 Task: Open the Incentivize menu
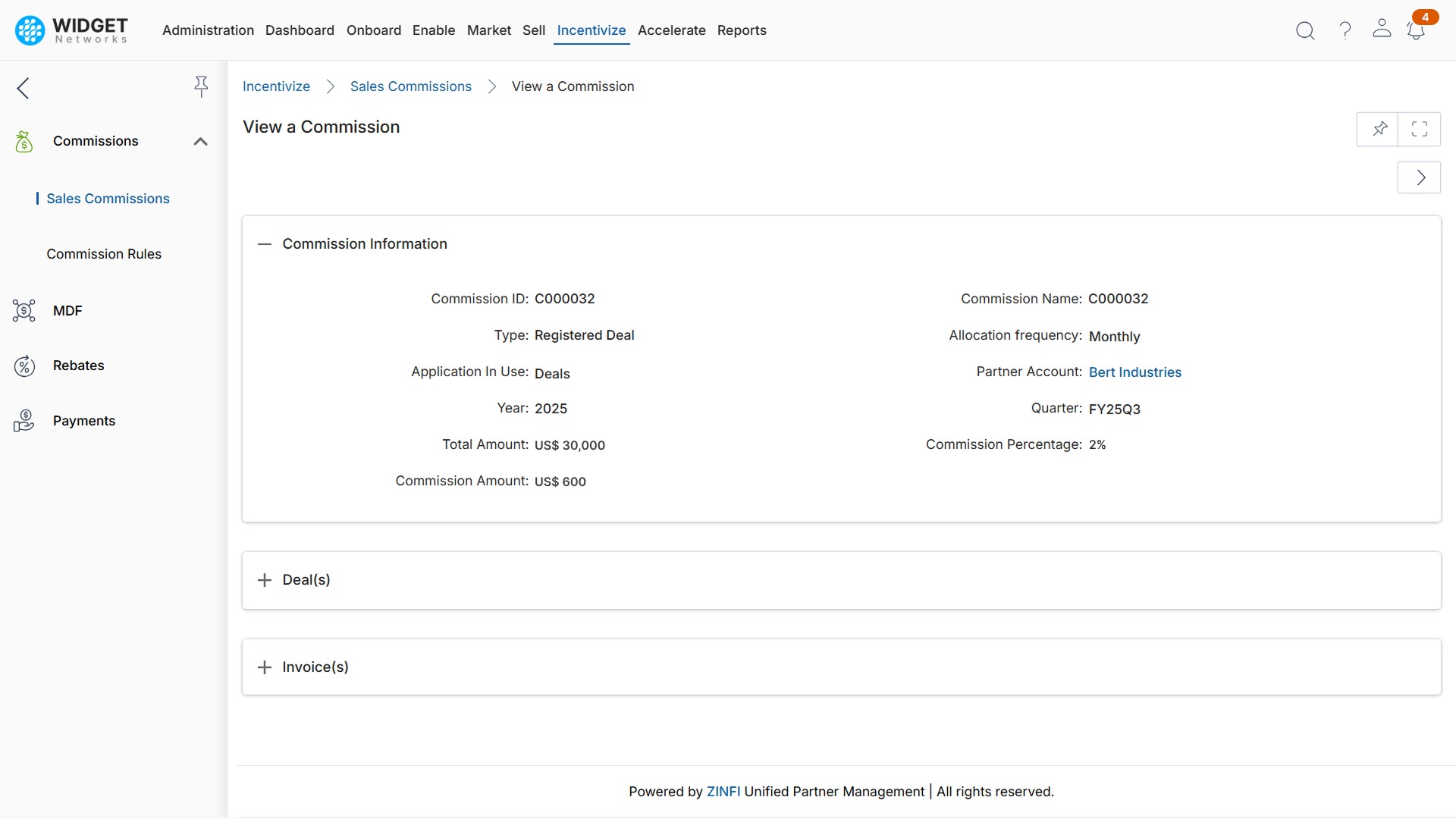(591, 30)
